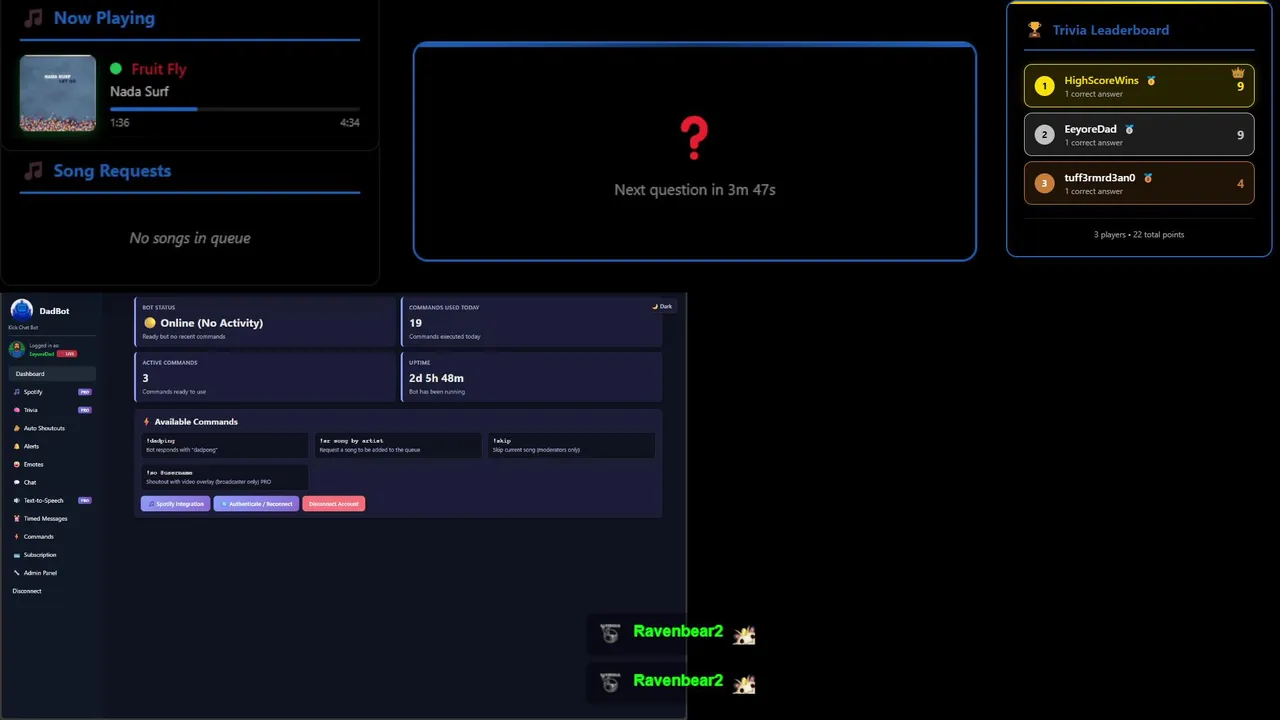Click the silver rank 2 badge
This screenshot has height=720, width=1280.
pyautogui.click(x=1044, y=135)
